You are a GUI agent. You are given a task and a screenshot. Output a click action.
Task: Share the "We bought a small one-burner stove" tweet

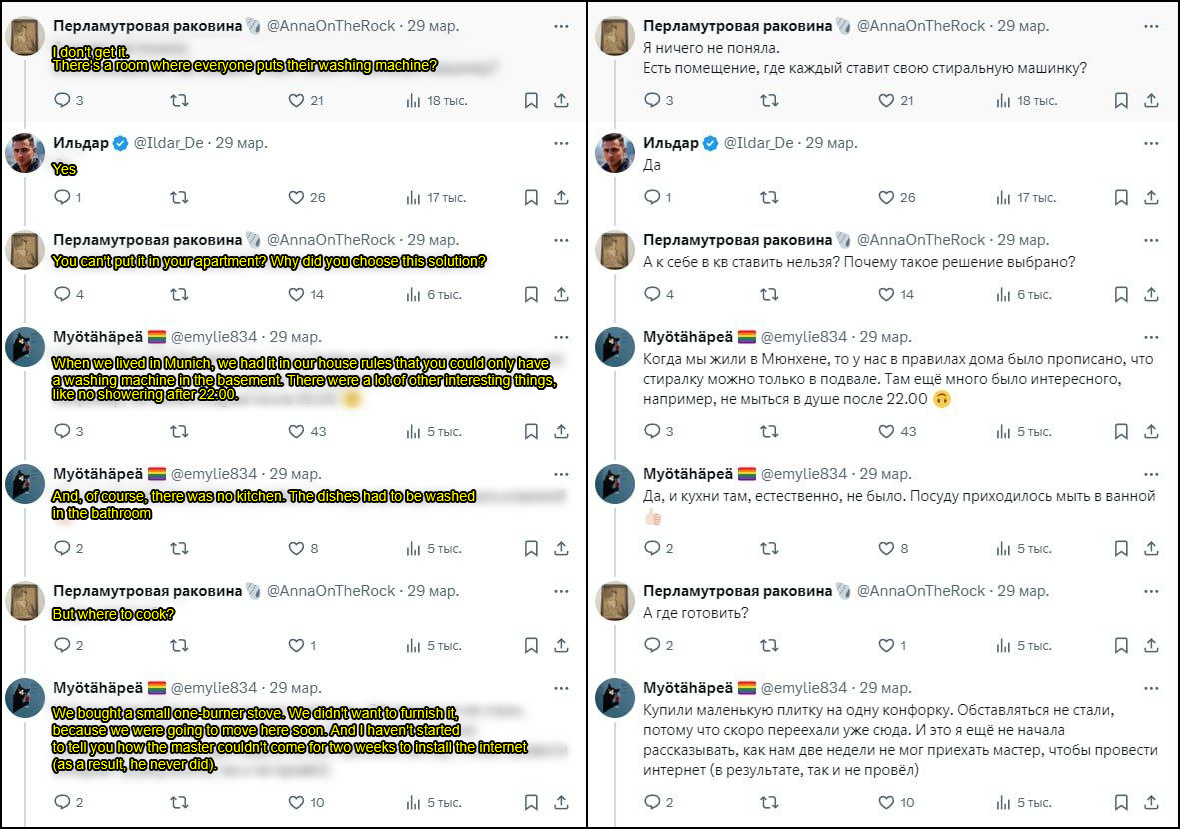(561, 802)
